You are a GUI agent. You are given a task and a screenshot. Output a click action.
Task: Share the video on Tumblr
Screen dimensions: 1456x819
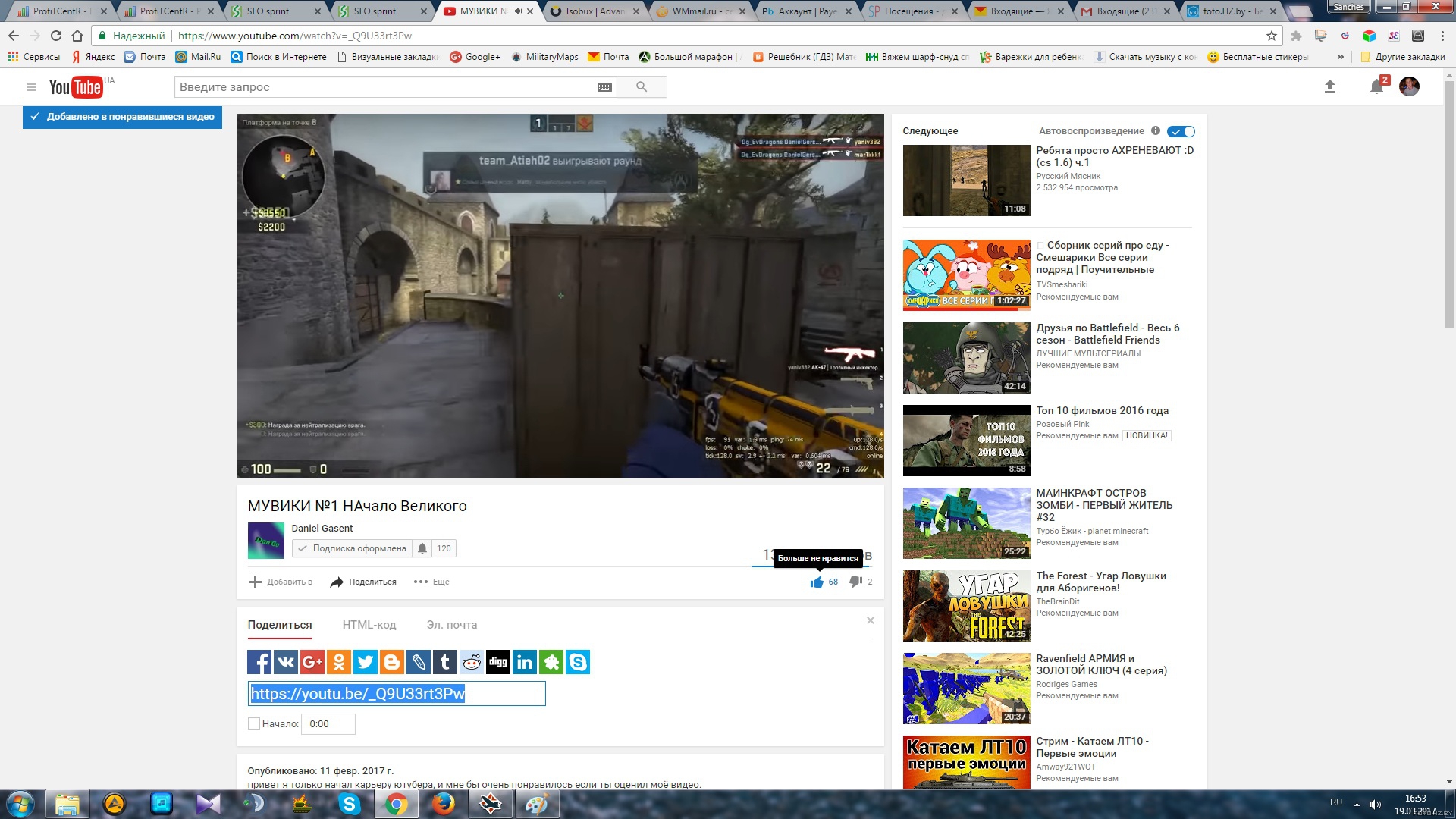445,662
